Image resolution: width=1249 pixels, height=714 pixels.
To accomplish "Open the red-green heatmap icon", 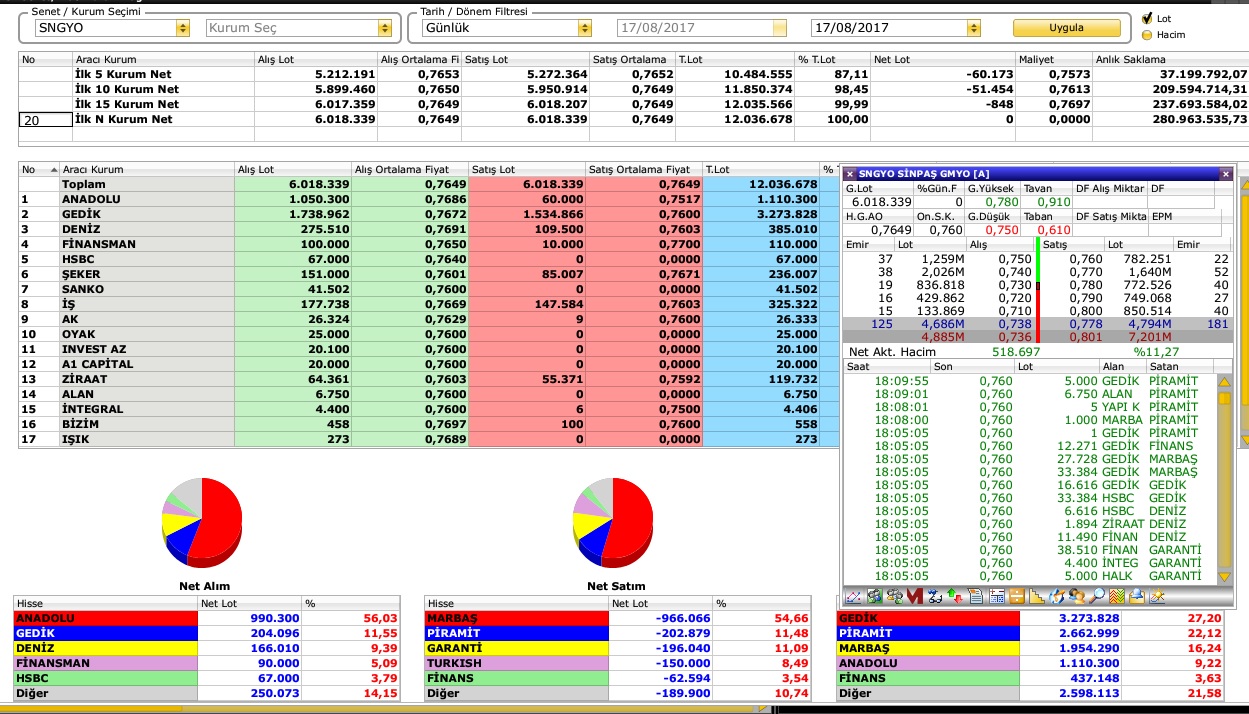I will [x=1117, y=597].
